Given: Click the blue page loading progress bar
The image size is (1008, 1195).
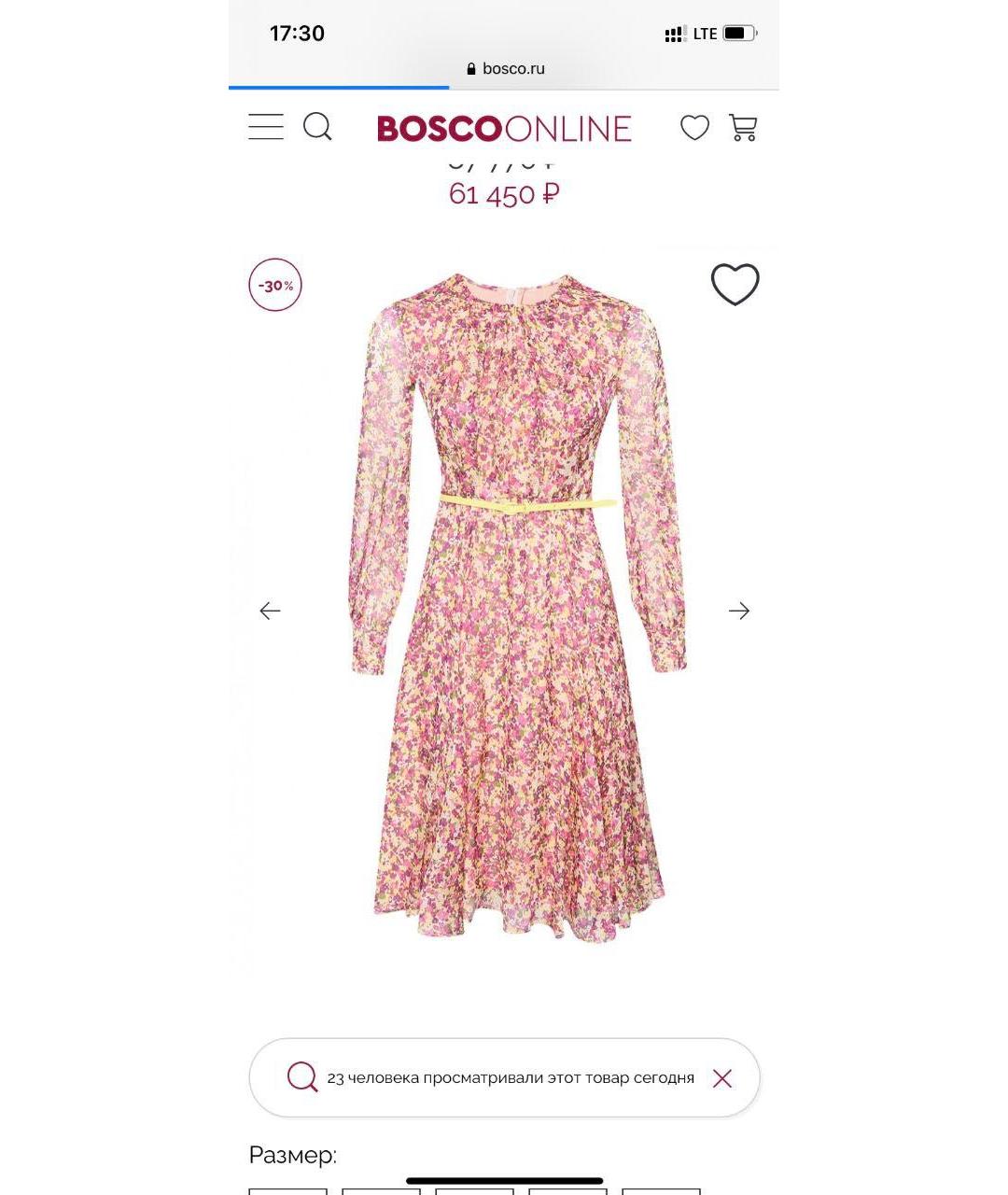Looking at the screenshot, I should (339, 88).
